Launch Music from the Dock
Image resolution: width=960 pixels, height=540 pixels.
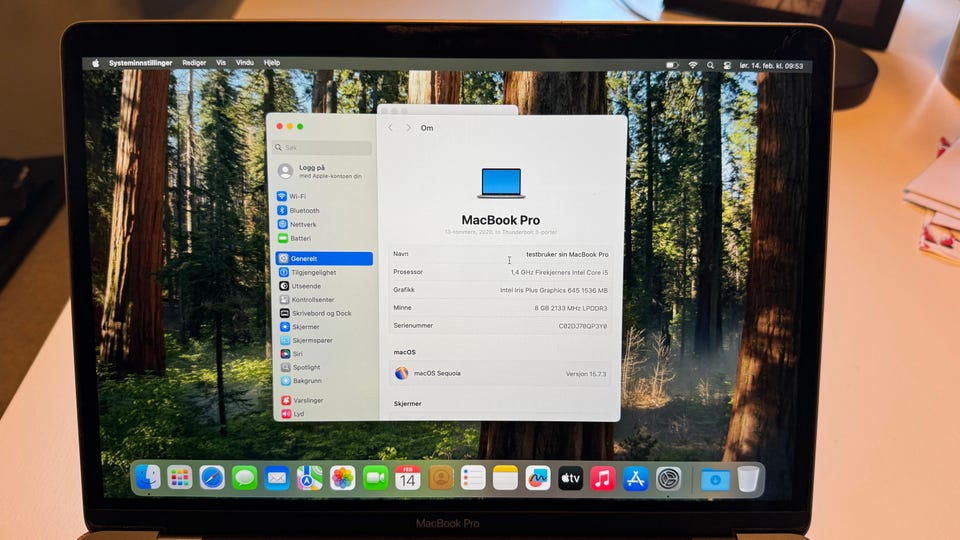602,478
